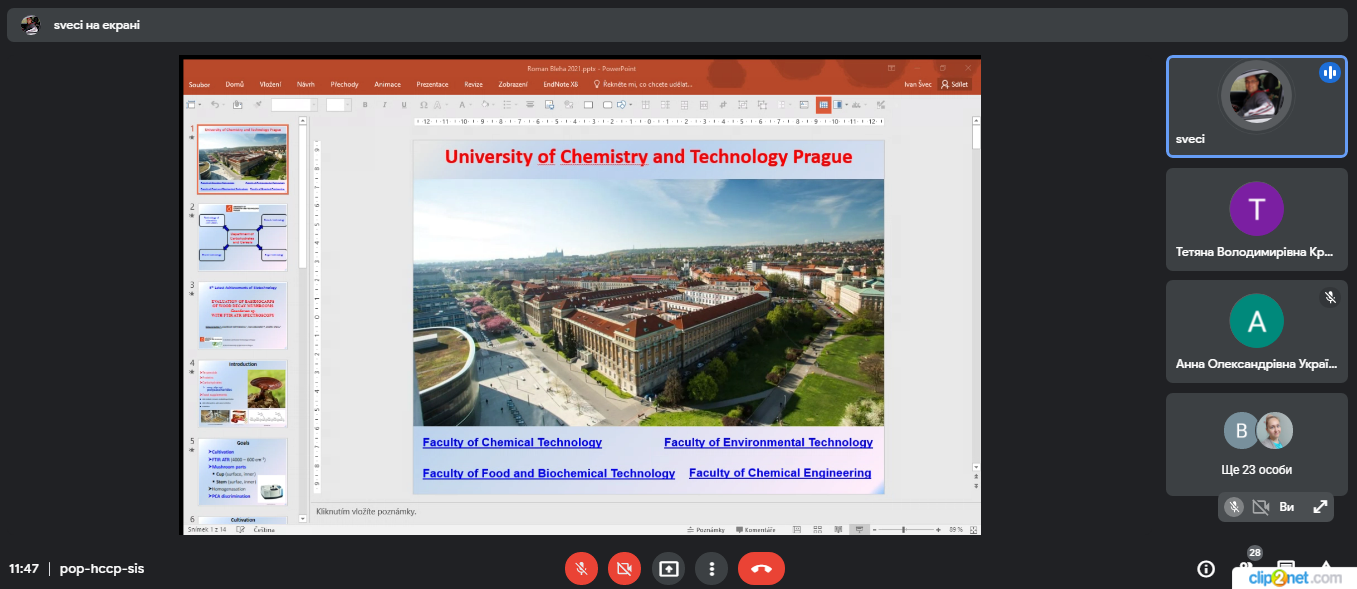The width and height of the screenshot is (1357, 589).
Task: Expand the self-view tile with the arrows icon
Action: 1320,507
